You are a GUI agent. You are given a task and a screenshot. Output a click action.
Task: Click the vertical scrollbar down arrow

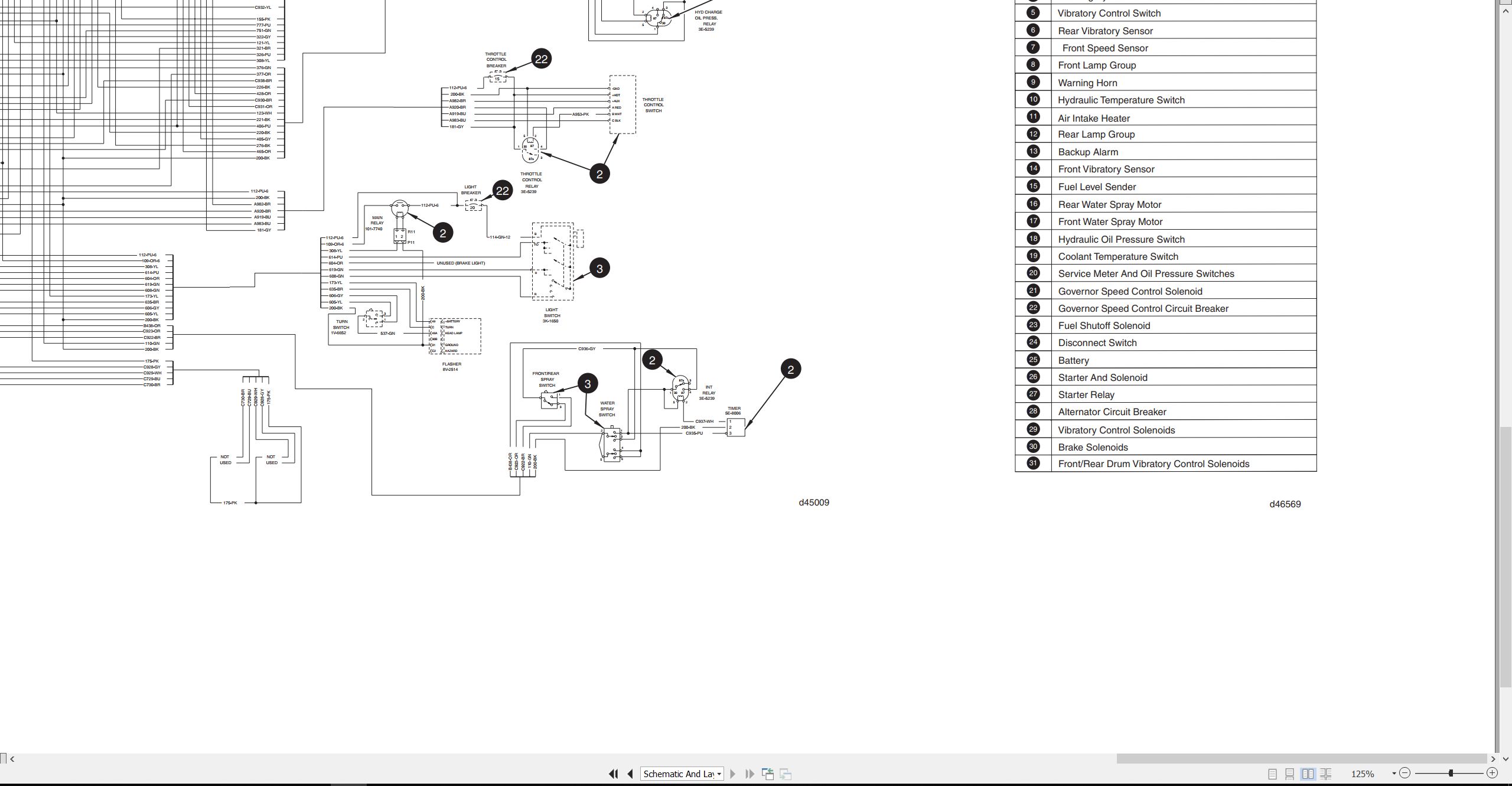[x=1506, y=759]
